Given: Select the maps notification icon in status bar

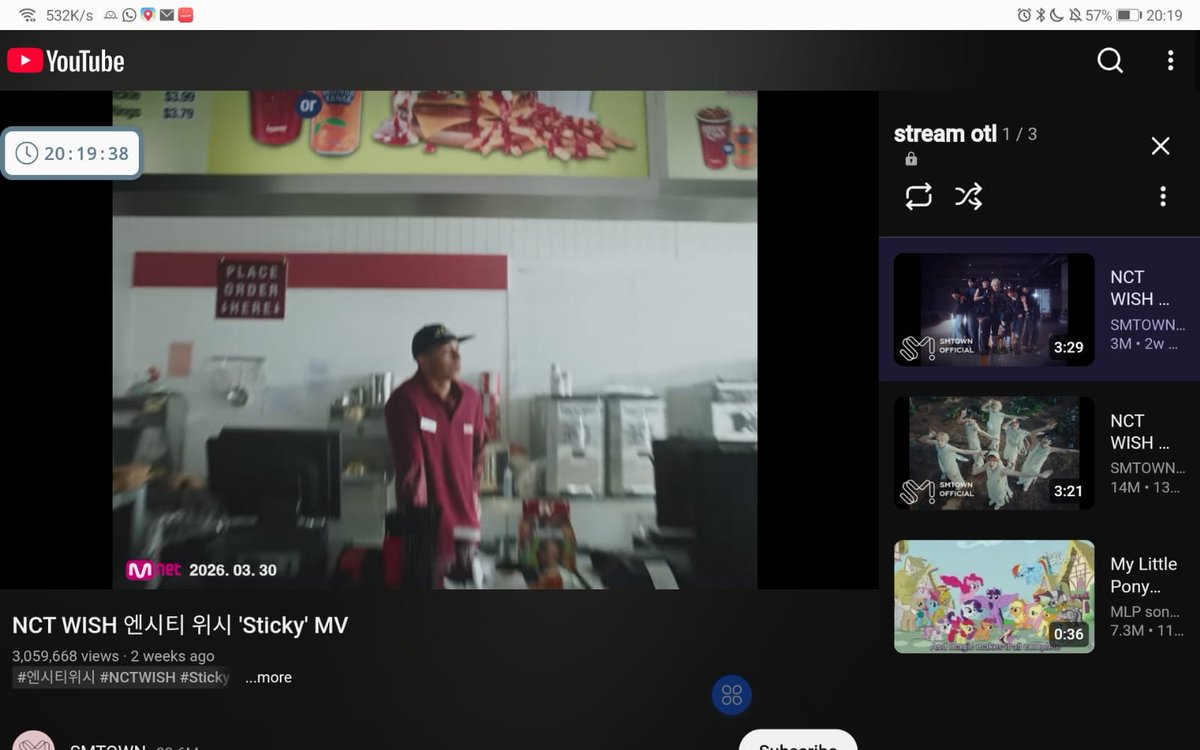Looking at the screenshot, I should click(x=147, y=15).
